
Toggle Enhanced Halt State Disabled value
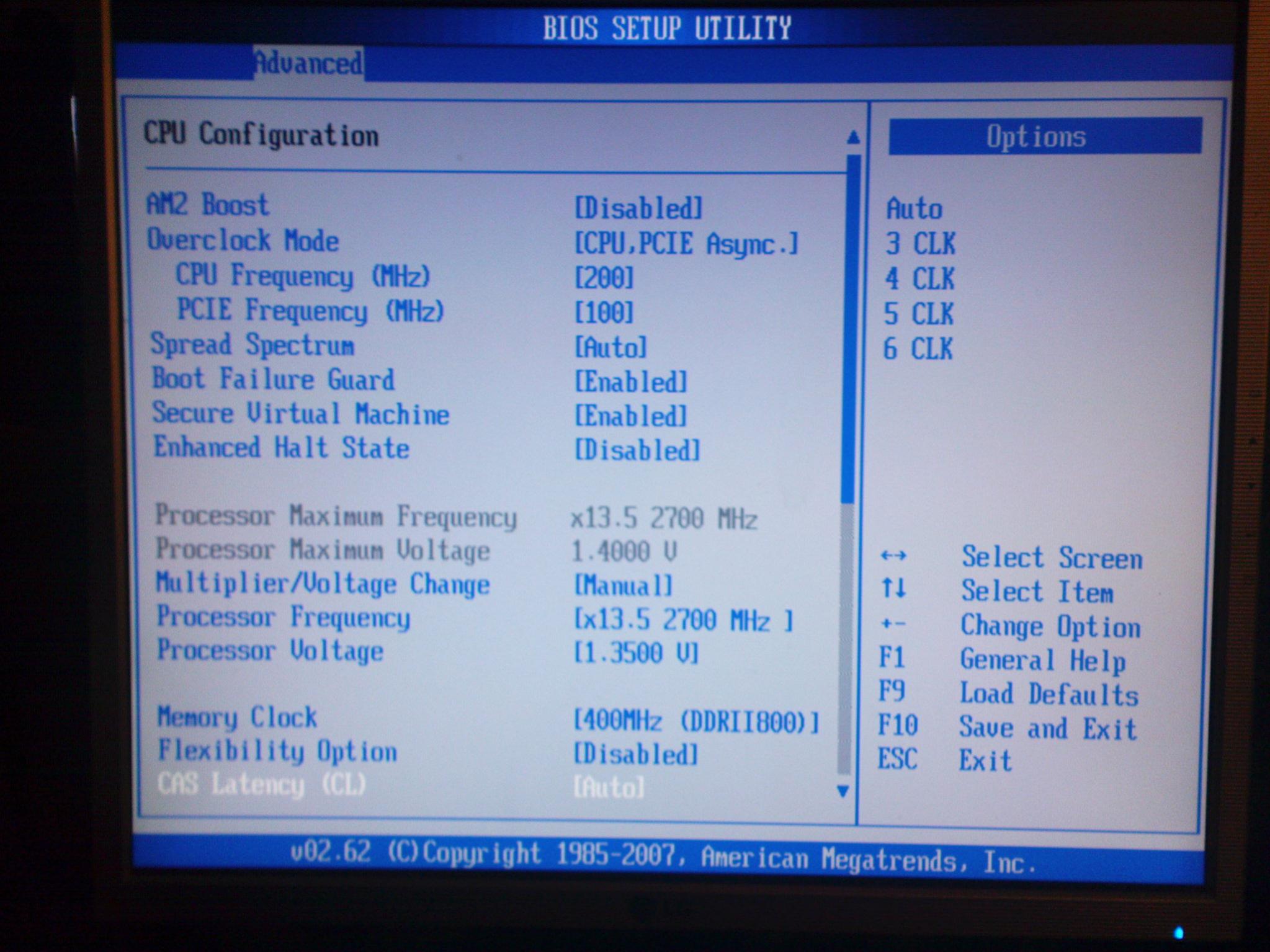click(x=637, y=450)
